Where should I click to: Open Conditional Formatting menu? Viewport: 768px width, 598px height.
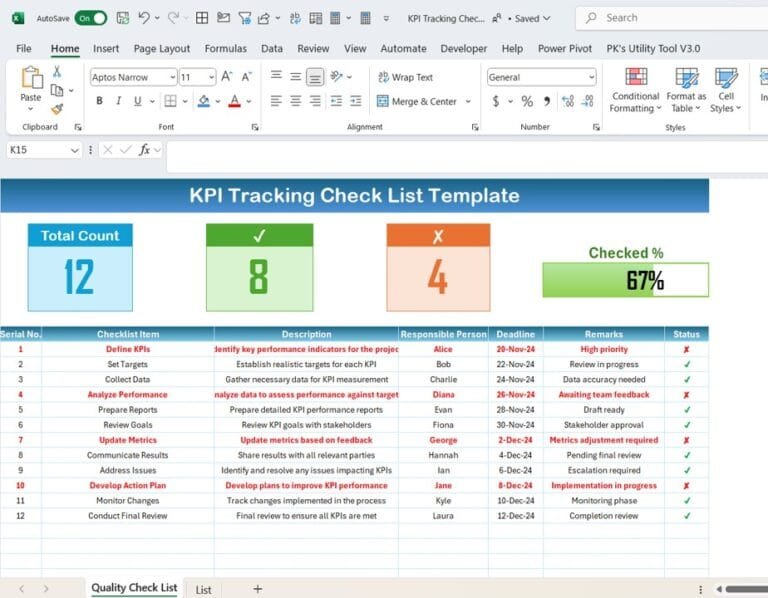coord(635,90)
